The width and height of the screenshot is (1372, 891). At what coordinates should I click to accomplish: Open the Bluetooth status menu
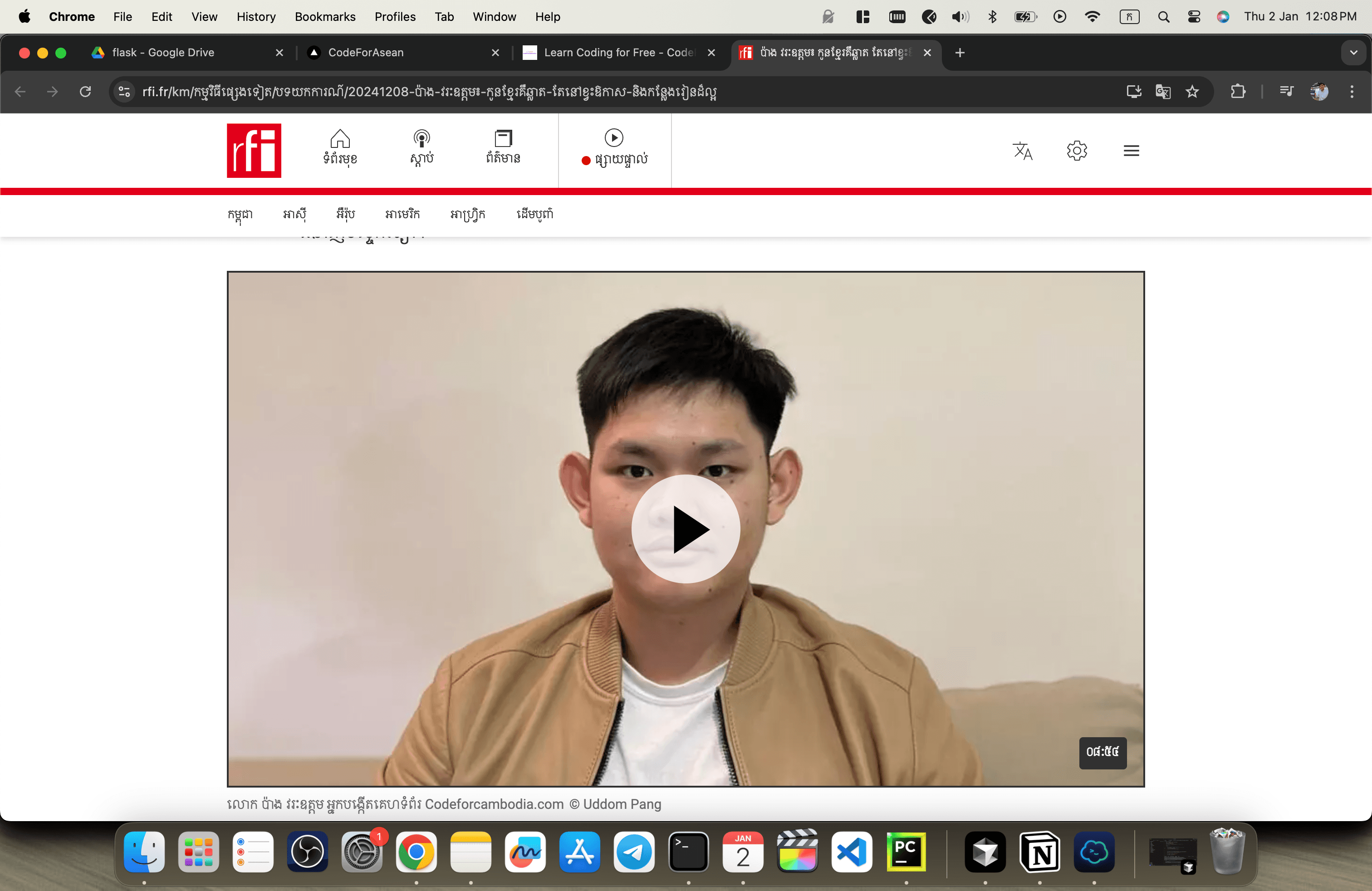[x=992, y=17]
